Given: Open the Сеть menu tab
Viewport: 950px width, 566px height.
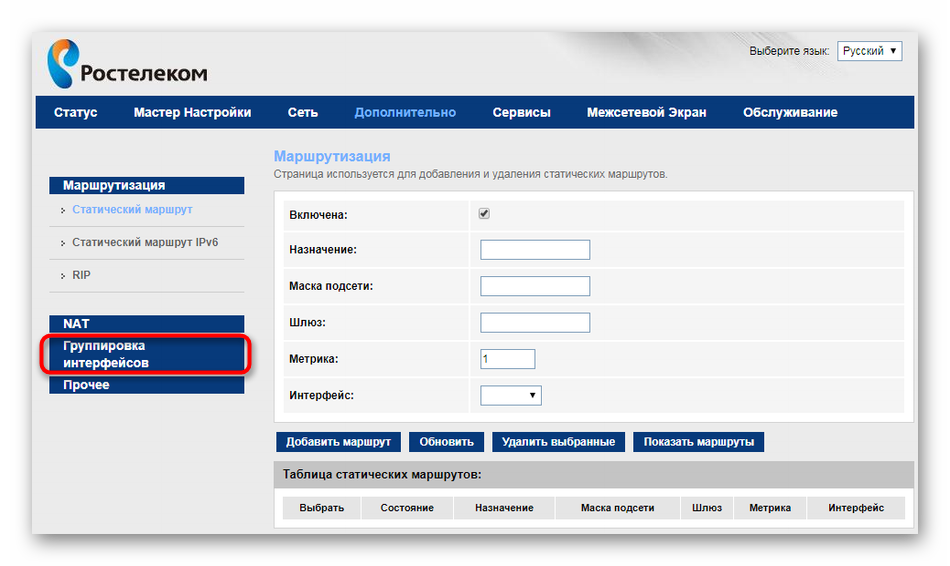Looking at the screenshot, I should tap(302, 112).
